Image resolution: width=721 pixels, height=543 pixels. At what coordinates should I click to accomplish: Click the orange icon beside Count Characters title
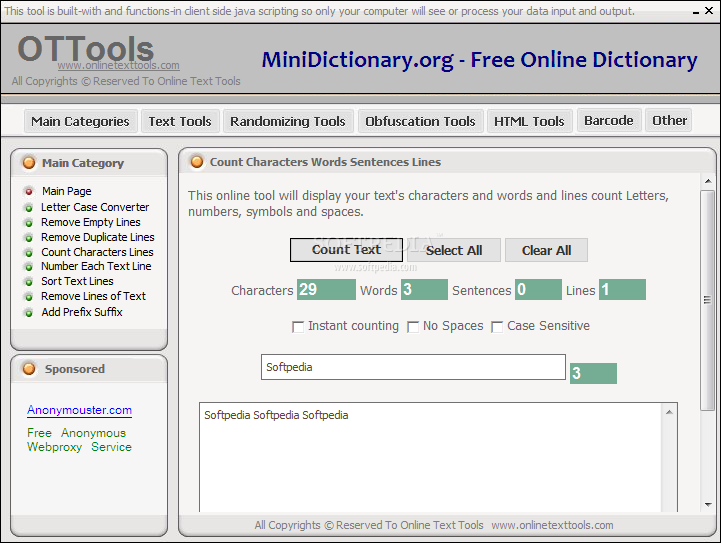[x=197, y=162]
